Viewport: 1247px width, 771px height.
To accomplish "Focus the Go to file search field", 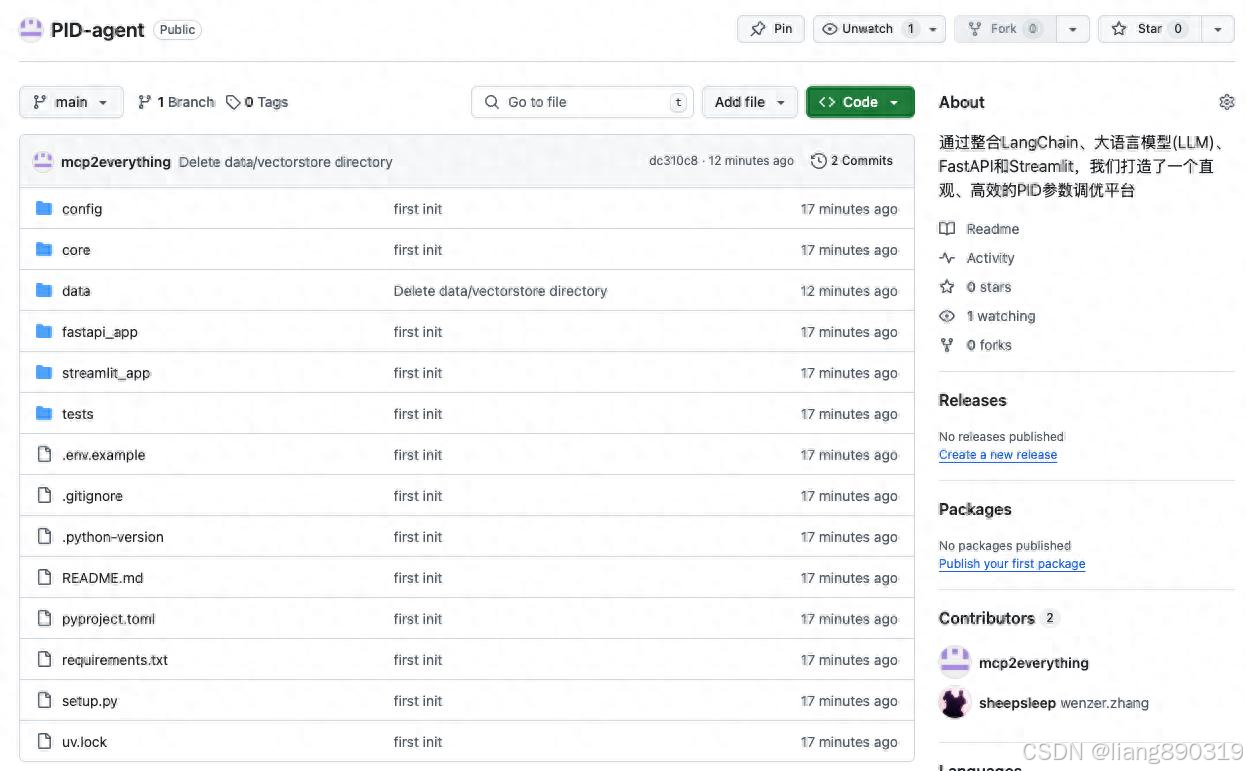I will pyautogui.click(x=583, y=102).
